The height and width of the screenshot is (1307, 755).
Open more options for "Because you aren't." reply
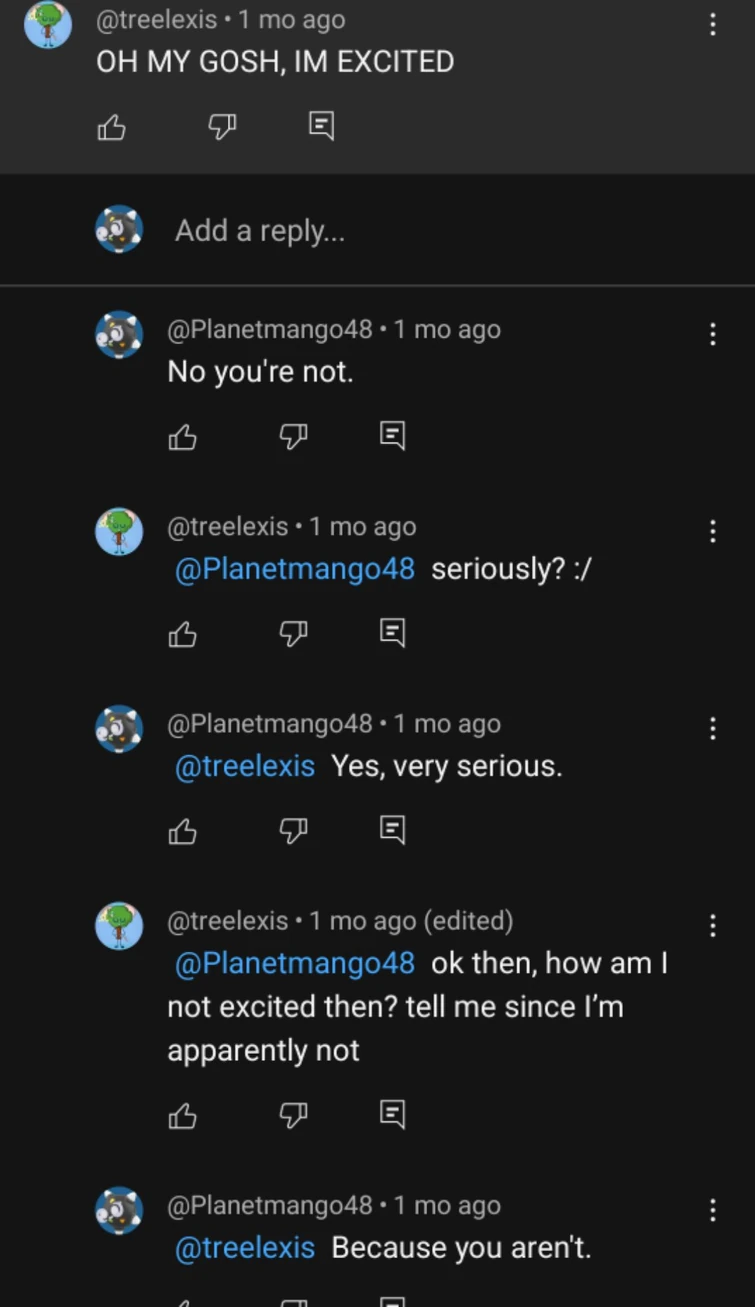(712, 1211)
